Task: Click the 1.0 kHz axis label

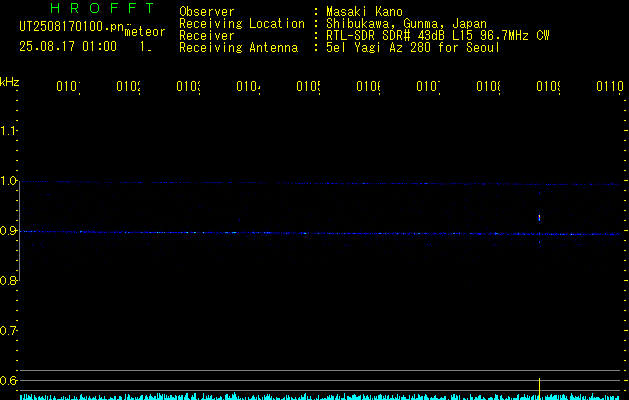Action: [8, 181]
